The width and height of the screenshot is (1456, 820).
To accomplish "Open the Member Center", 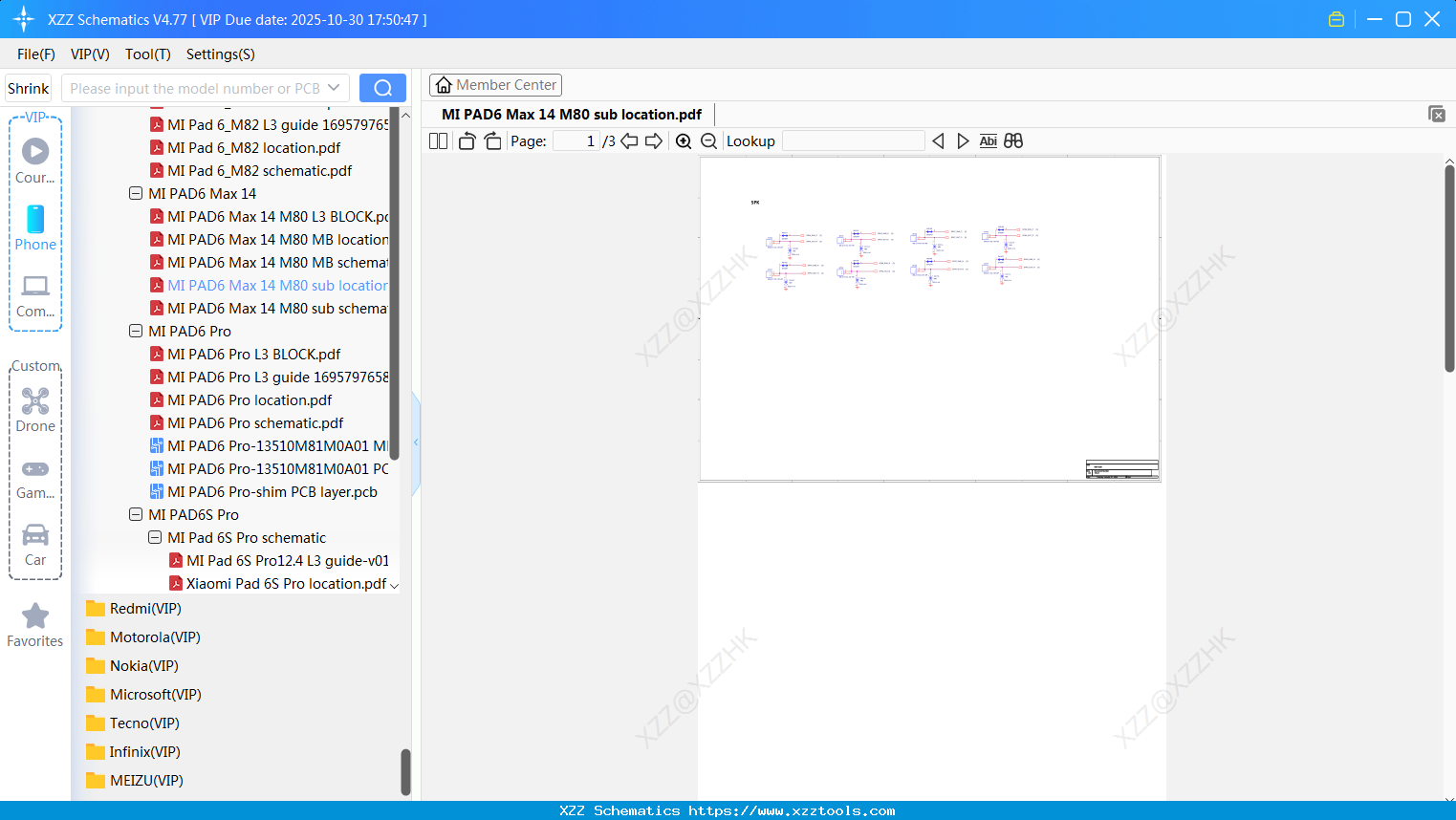I will point(495,85).
